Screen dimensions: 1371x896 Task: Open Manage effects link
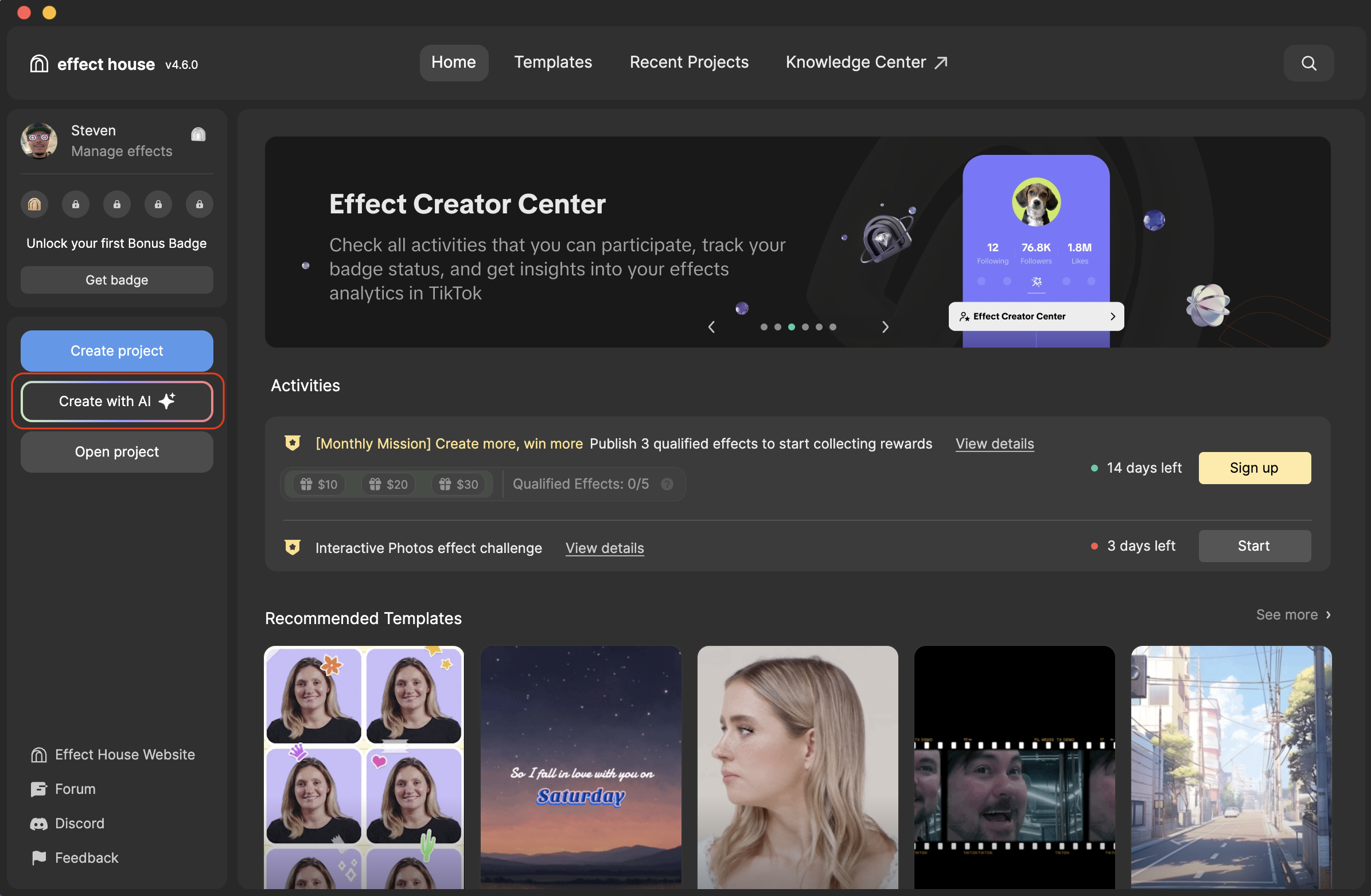pyautogui.click(x=122, y=151)
